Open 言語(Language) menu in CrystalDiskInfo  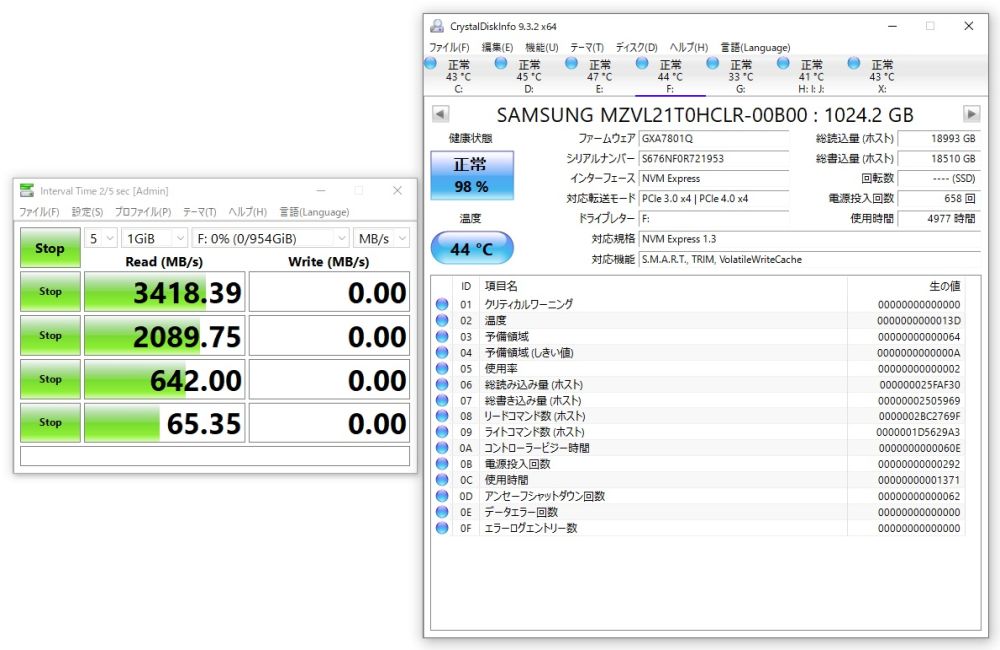(x=755, y=47)
